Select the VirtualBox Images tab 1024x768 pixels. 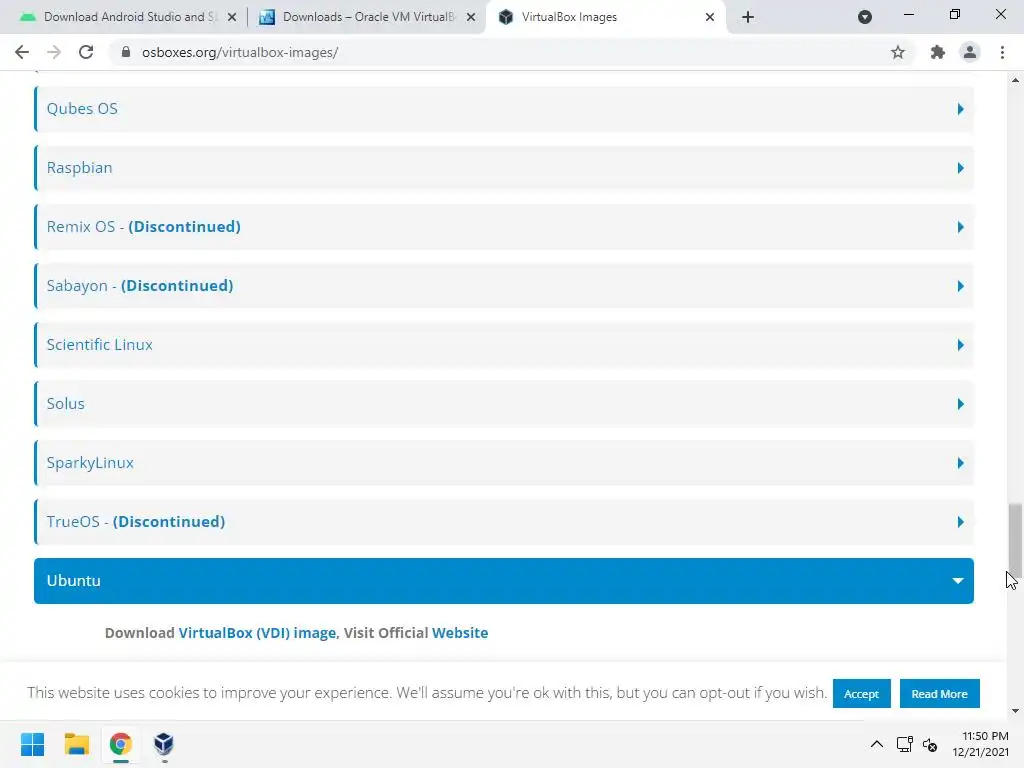[605, 17]
